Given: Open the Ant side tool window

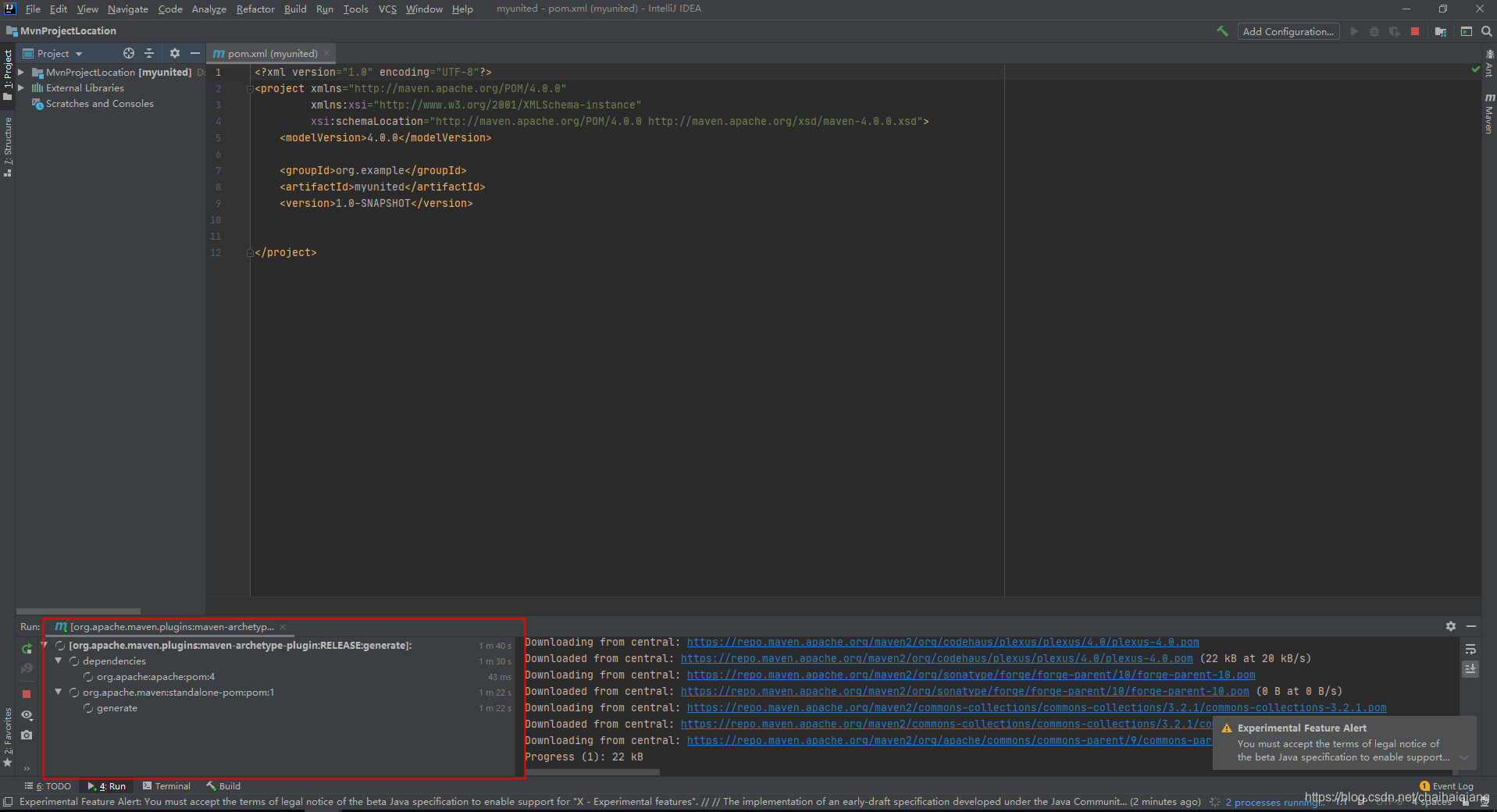Looking at the screenshot, I should 1489,63.
